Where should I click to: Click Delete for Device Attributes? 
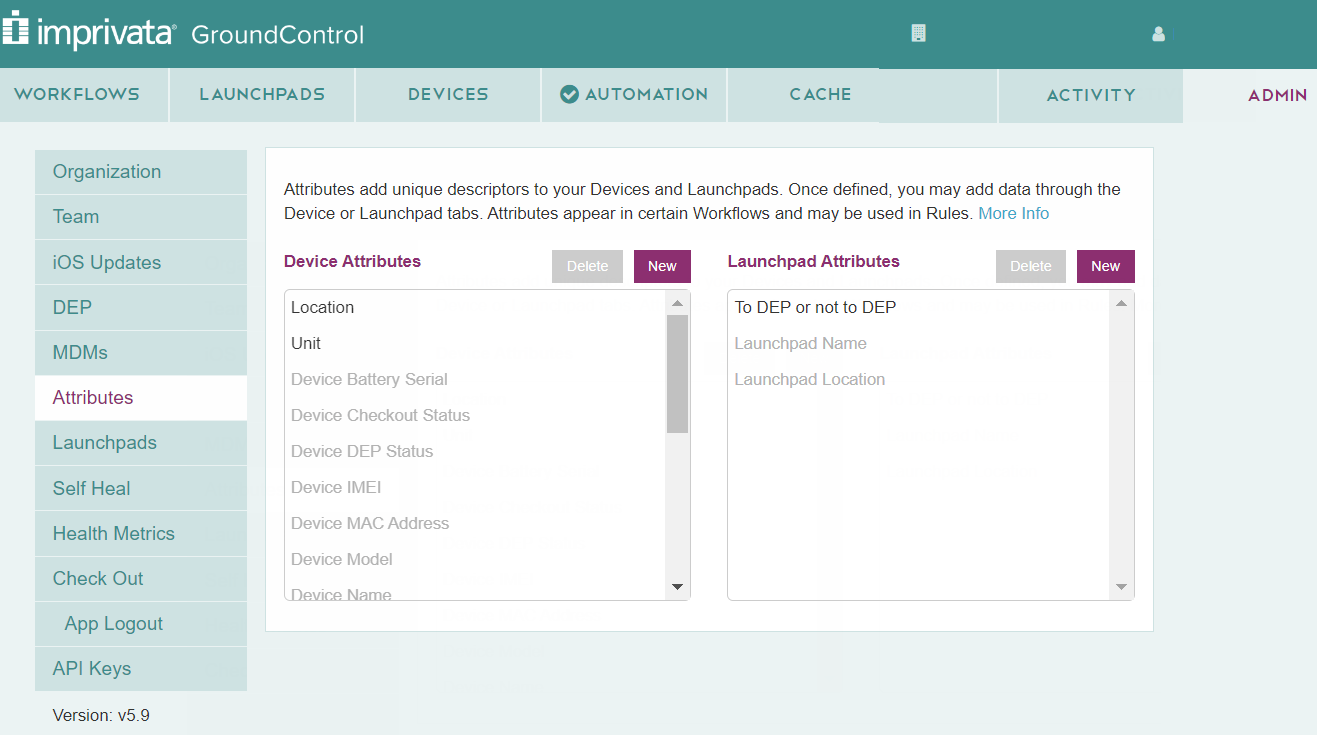point(587,266)
